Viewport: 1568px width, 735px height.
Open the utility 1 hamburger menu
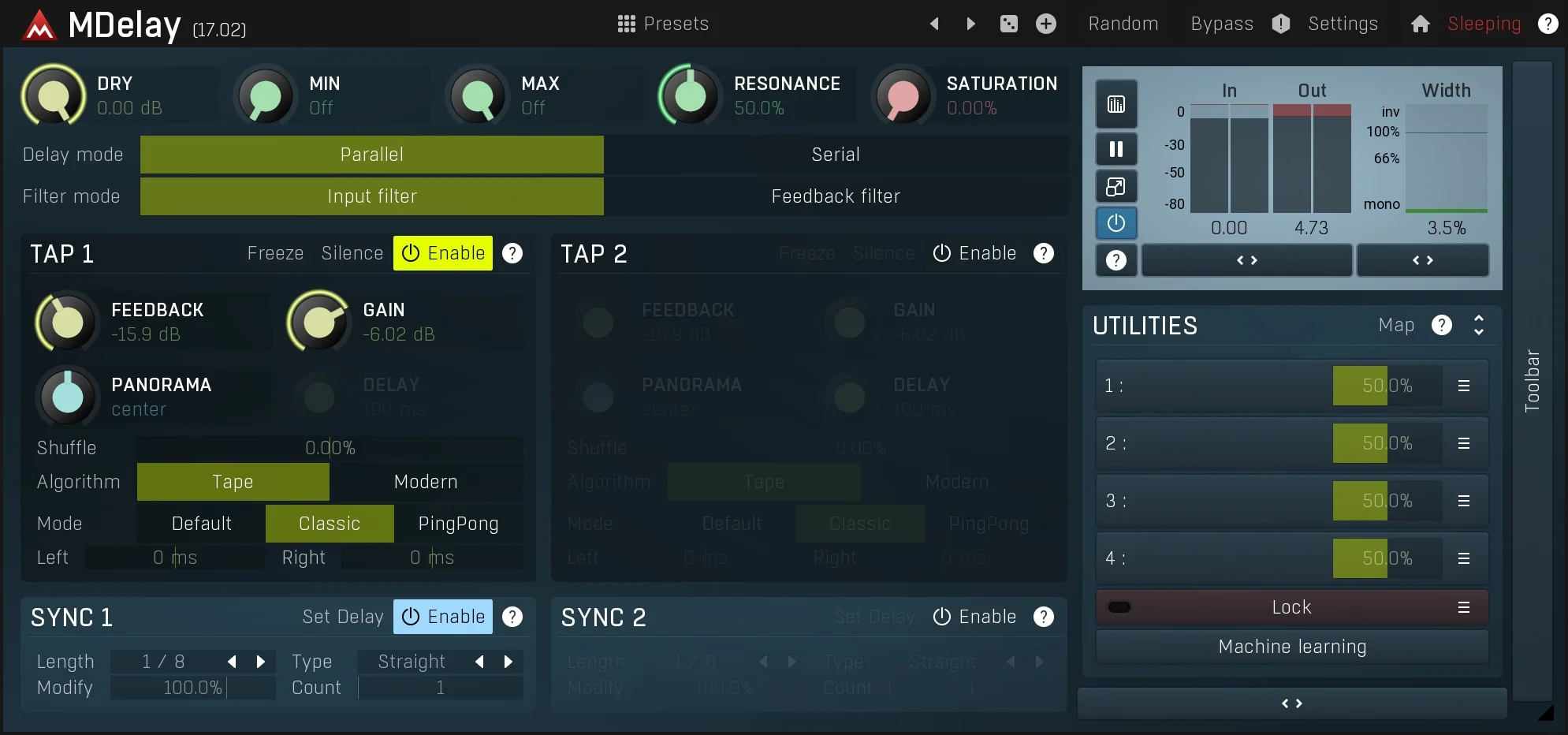1464,386
